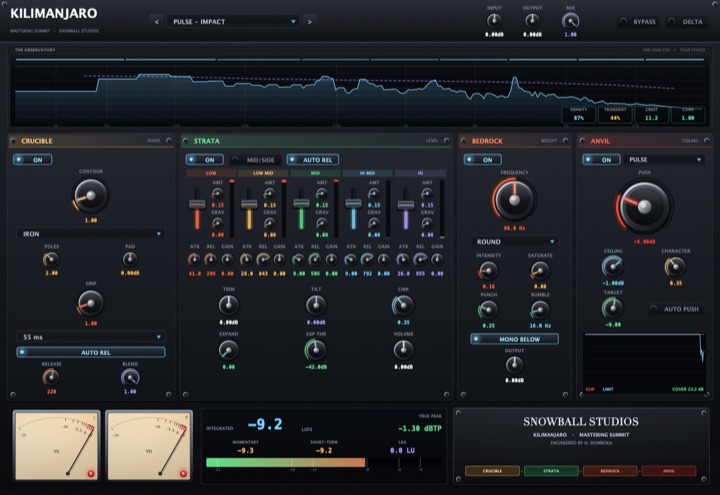The width and height of the screenshot is (720, 495).
Task: Click the POLES knob
Action: tap(51, 259)
